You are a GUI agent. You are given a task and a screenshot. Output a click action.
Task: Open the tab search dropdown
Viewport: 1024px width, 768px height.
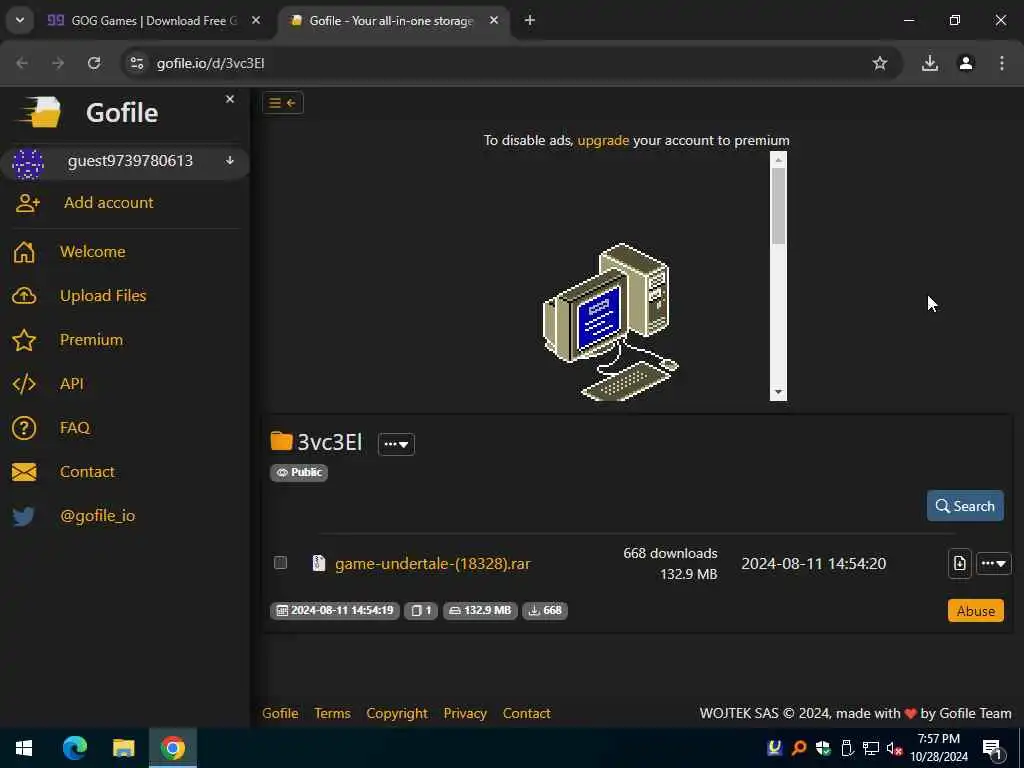pos(20,20)
